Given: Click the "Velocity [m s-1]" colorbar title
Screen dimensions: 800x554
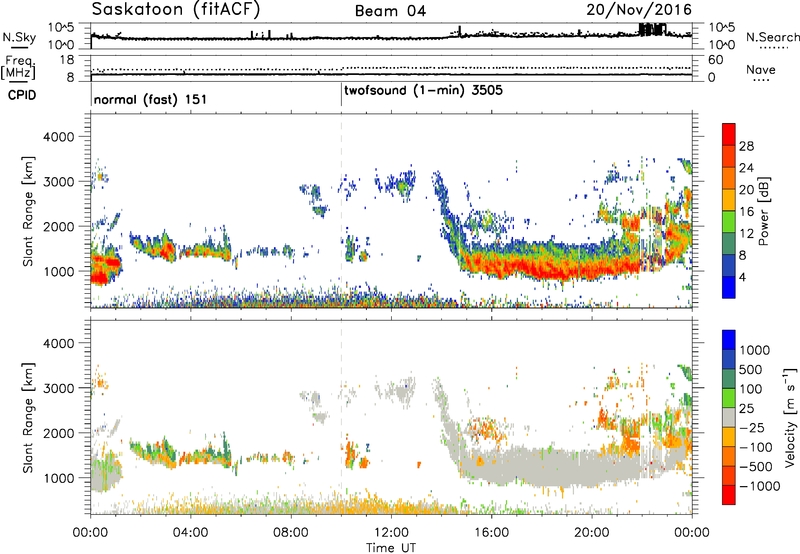Looking at the screenshot, I should [x=790, y=417].
